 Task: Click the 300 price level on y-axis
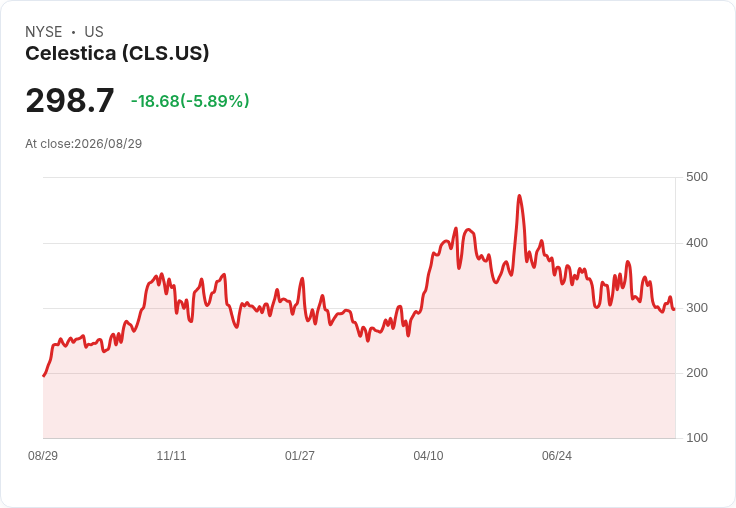[697, 308]
